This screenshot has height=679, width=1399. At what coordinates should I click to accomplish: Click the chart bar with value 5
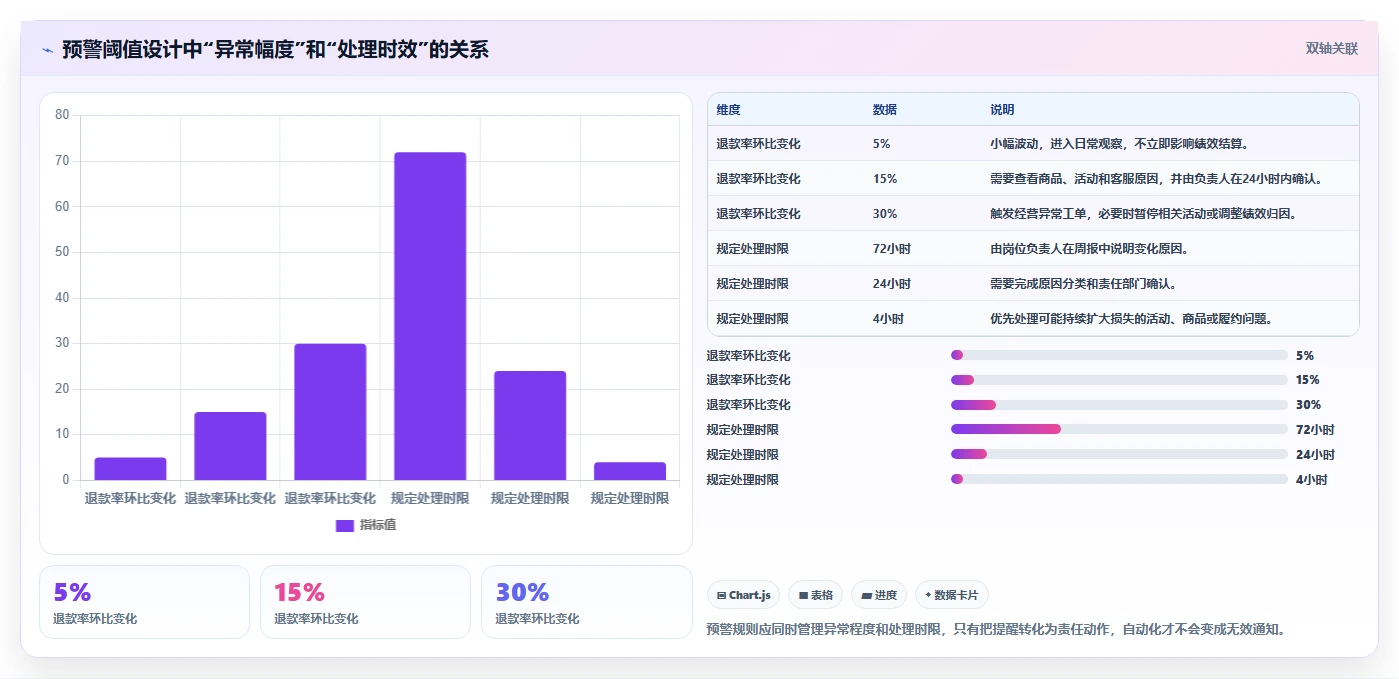[x=130, y=469]
